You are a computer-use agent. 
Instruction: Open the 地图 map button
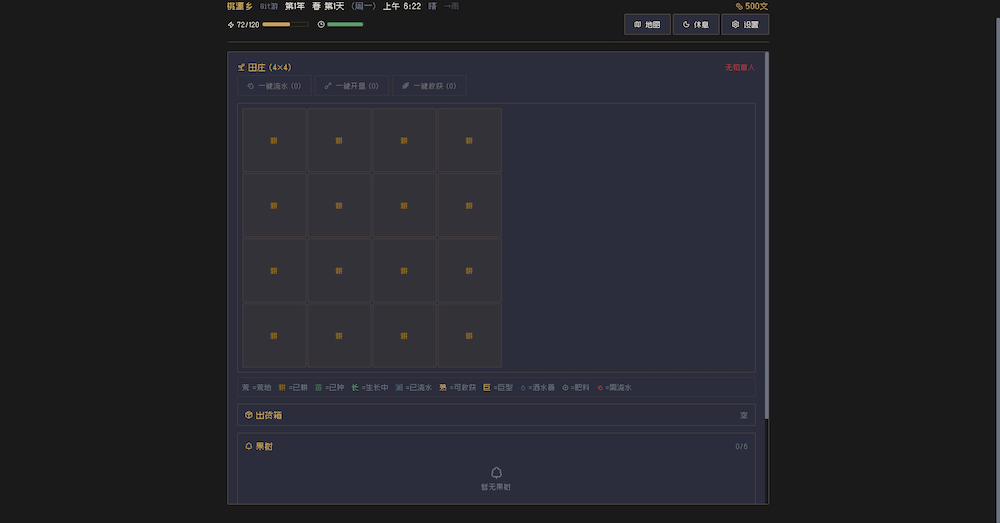point(647,24)
